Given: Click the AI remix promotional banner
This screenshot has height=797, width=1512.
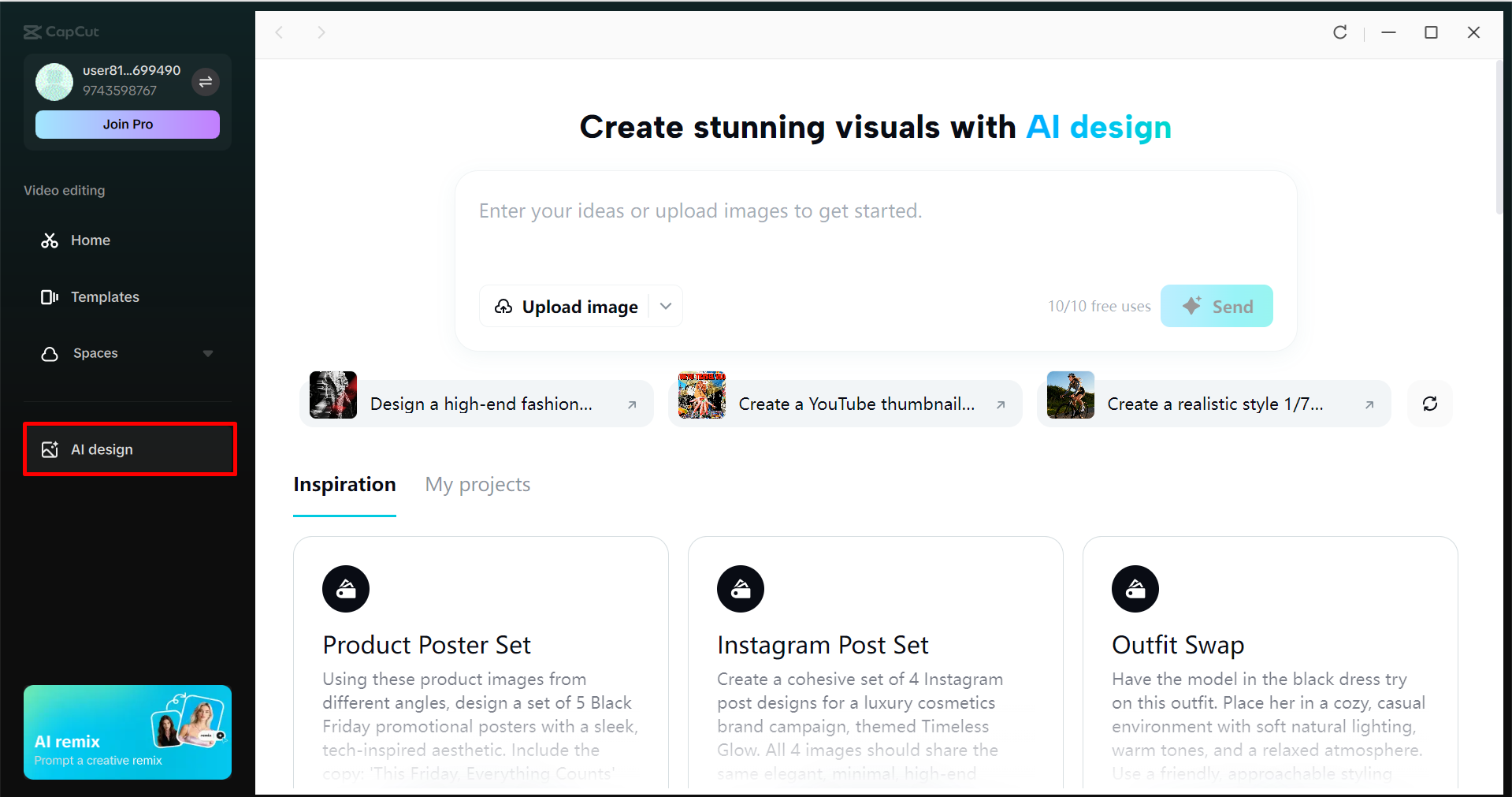Looking at the screenshot, I should pyautogui.click(x=127, y=732).
